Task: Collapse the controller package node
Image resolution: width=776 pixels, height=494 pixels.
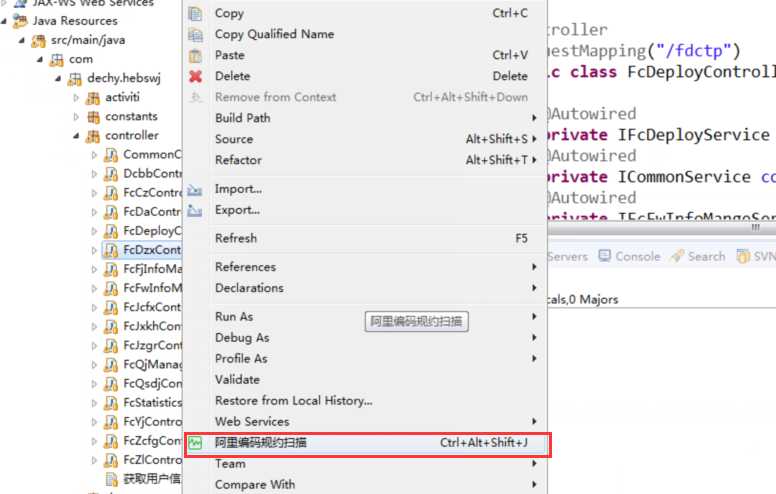Action: 77,136
